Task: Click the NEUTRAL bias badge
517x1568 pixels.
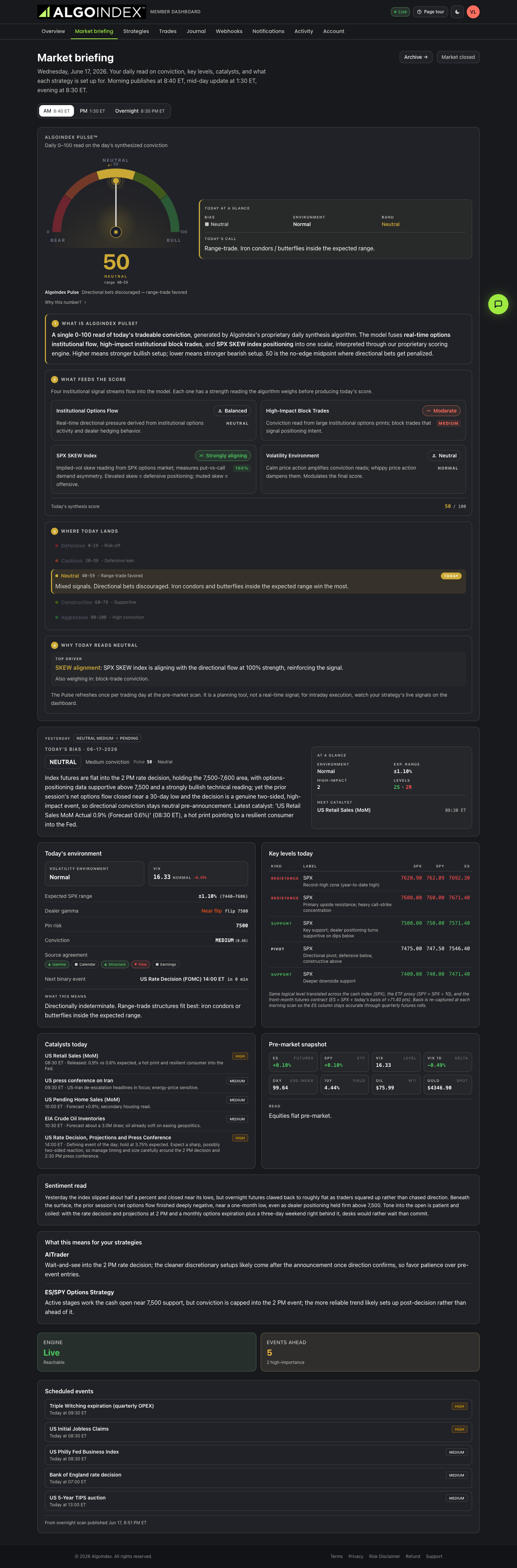Action: tap(63, 762)
